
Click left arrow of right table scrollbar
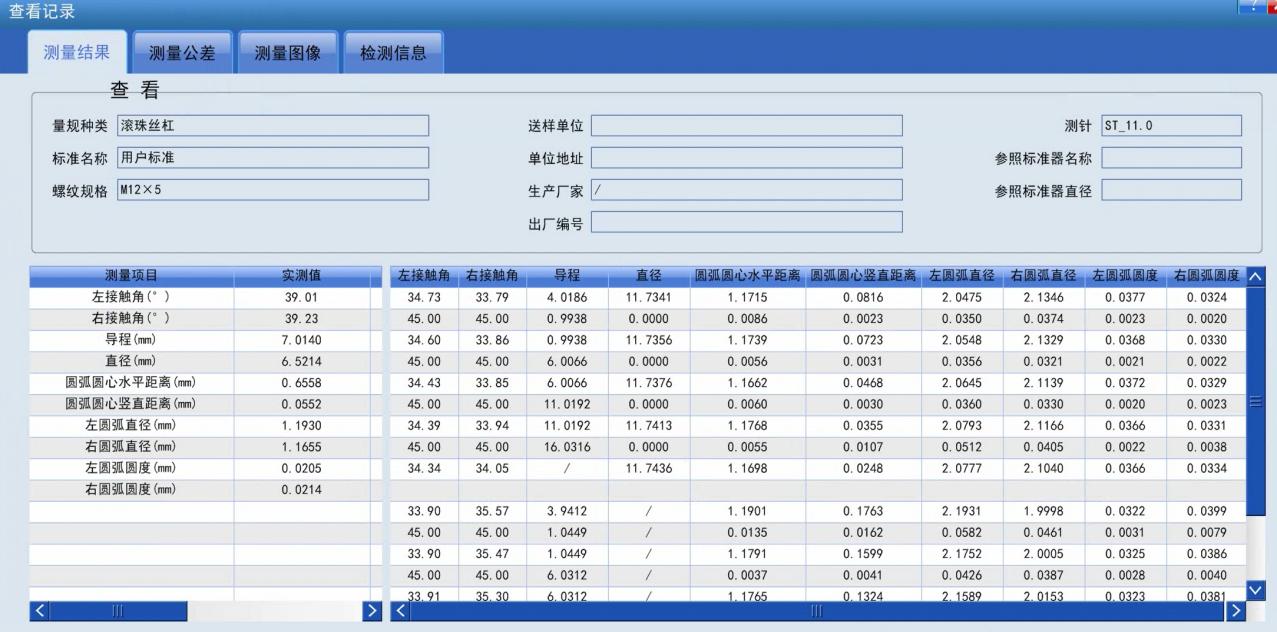coord(399,610)
